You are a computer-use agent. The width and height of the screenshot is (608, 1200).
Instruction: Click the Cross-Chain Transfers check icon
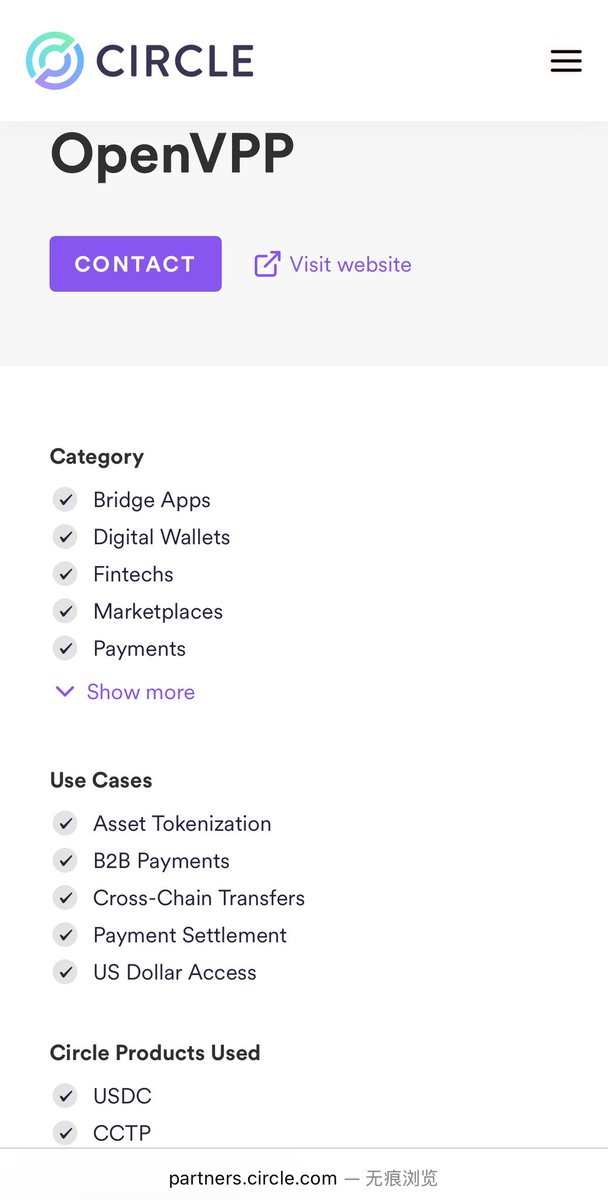65,898
